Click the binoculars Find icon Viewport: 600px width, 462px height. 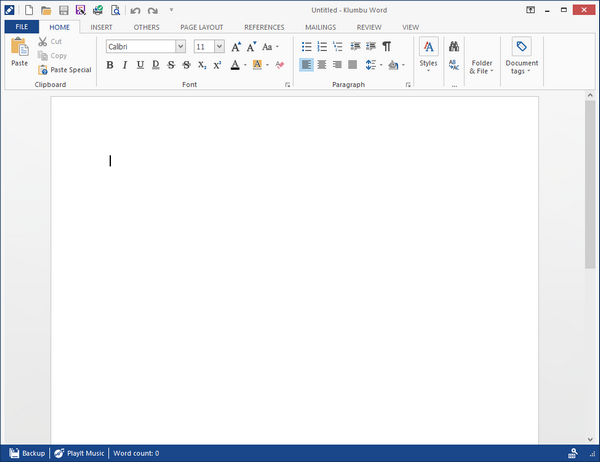[x=453, y=46]
